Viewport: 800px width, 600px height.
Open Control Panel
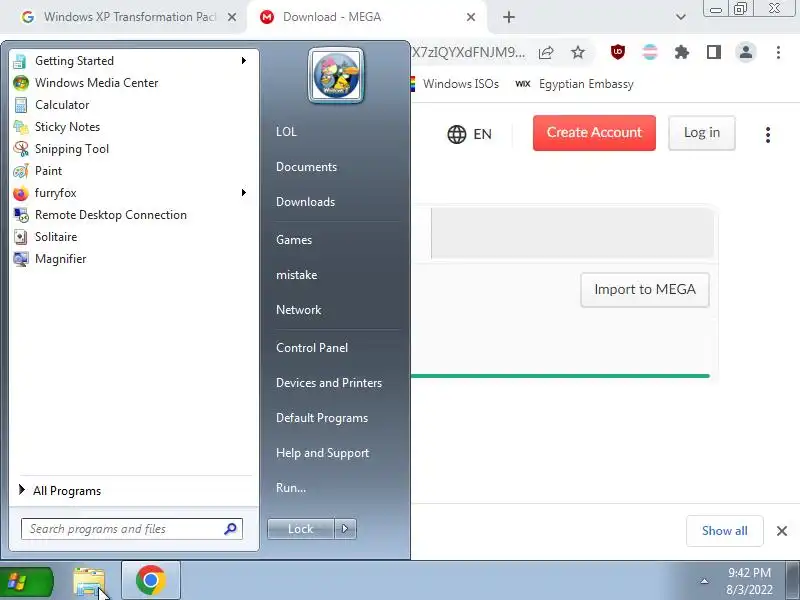312,348
